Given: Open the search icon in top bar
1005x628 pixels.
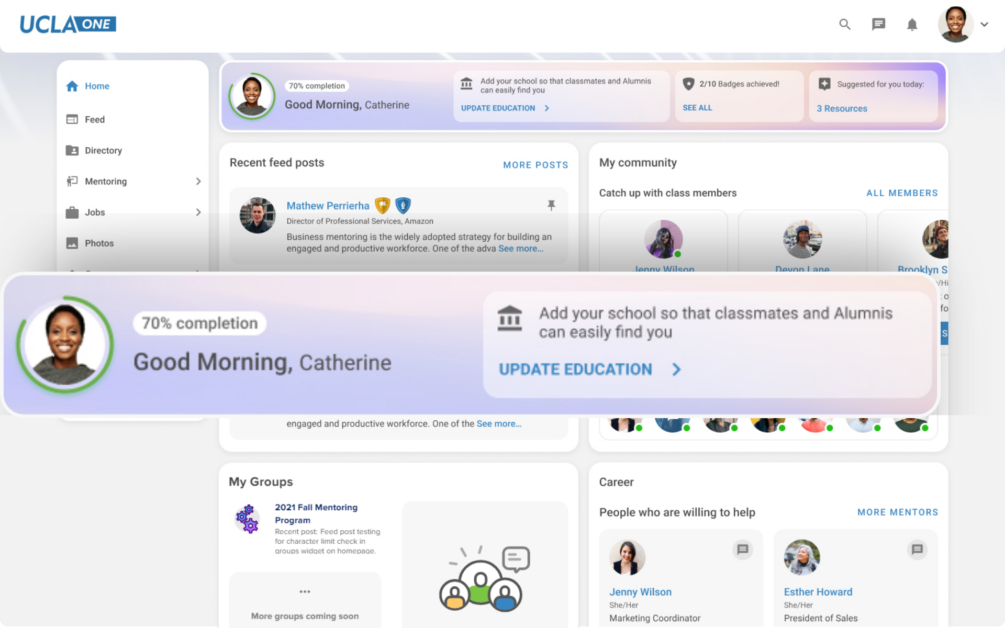Looking at the screenshot, I should [x=844, y=24].
